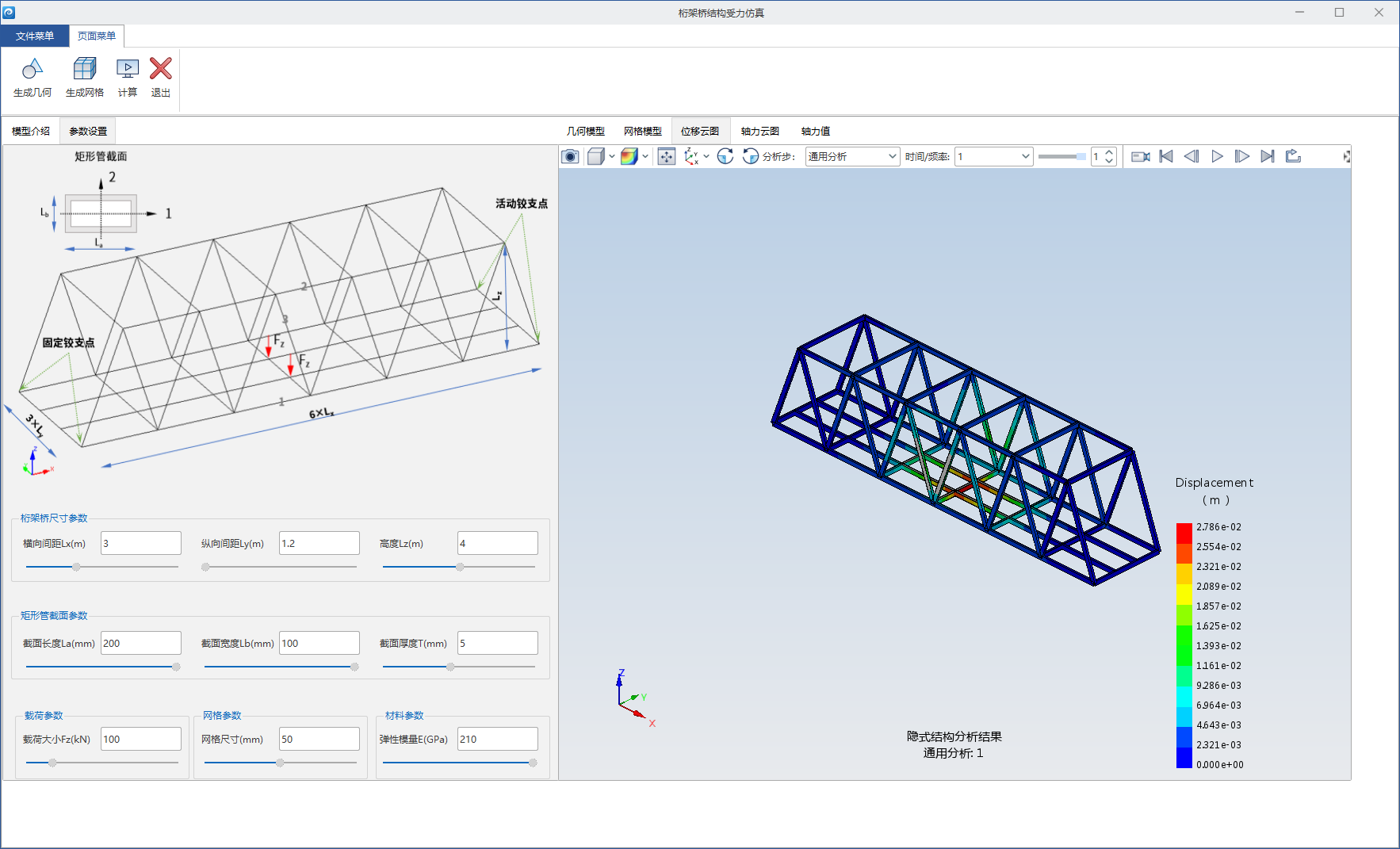Click the XYZ axis orientation icon
The image size is (1400, 849).
[691, 156]
